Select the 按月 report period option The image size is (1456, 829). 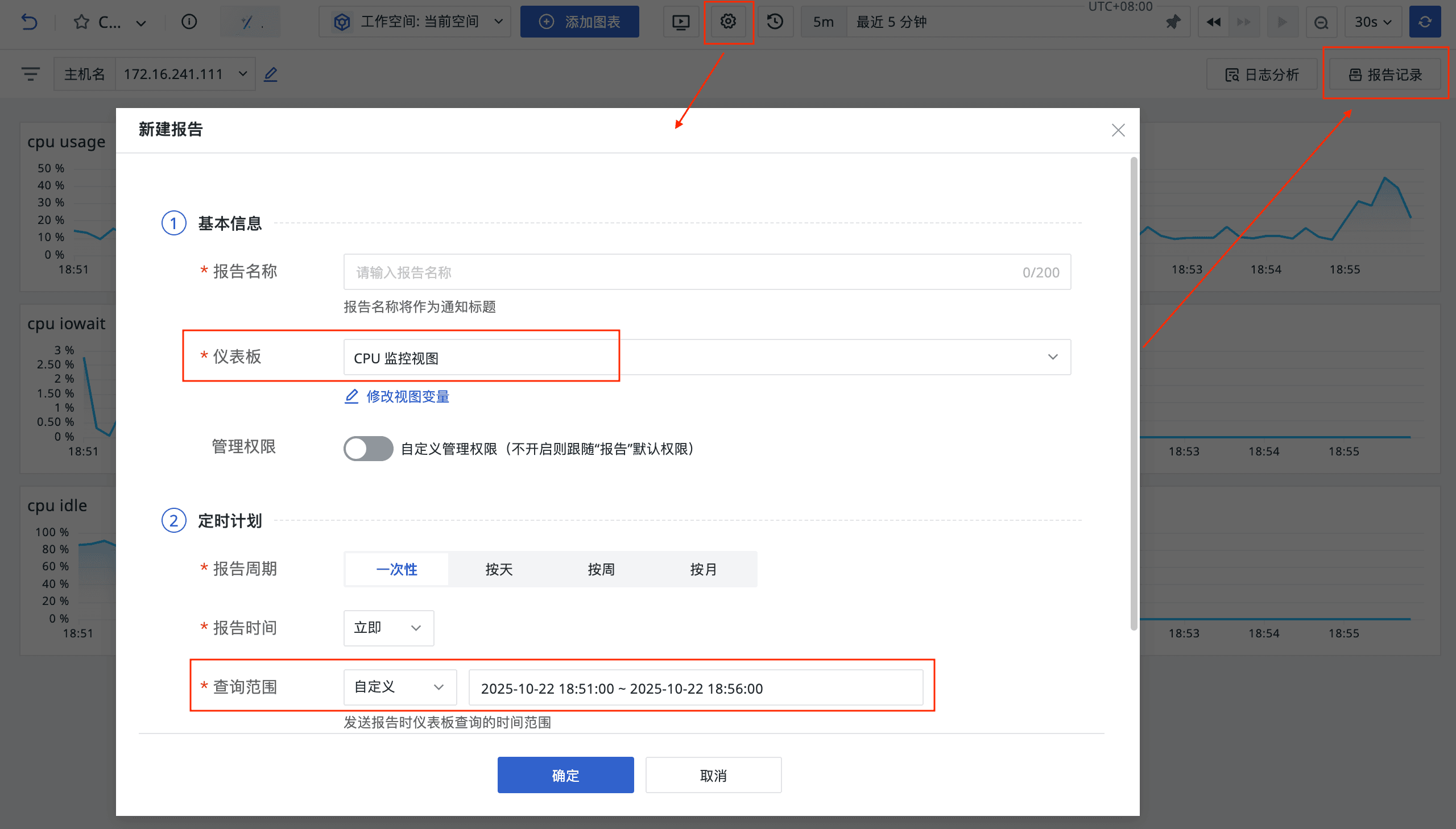coord(703,569)
